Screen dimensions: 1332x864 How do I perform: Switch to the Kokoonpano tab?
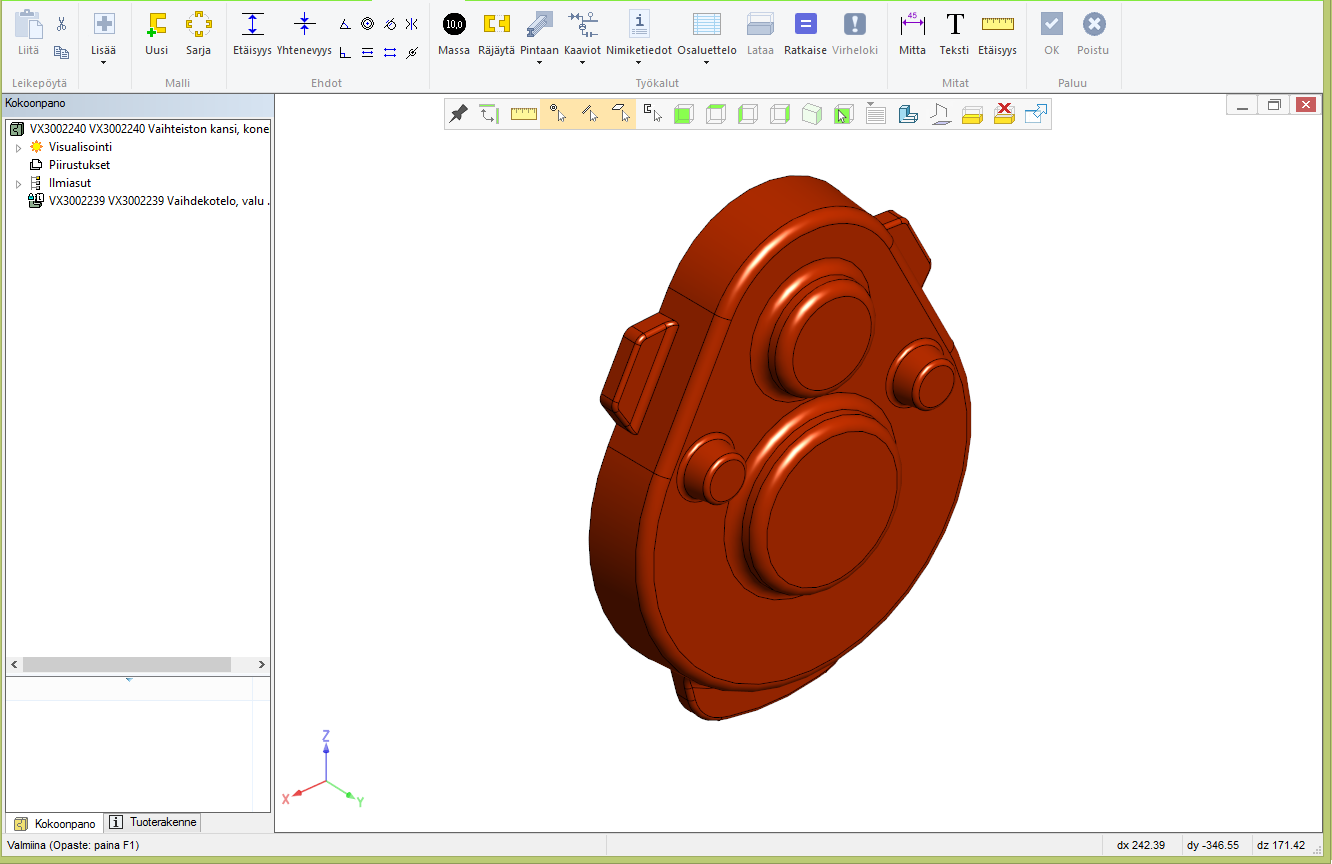click(x=56, y=823)
